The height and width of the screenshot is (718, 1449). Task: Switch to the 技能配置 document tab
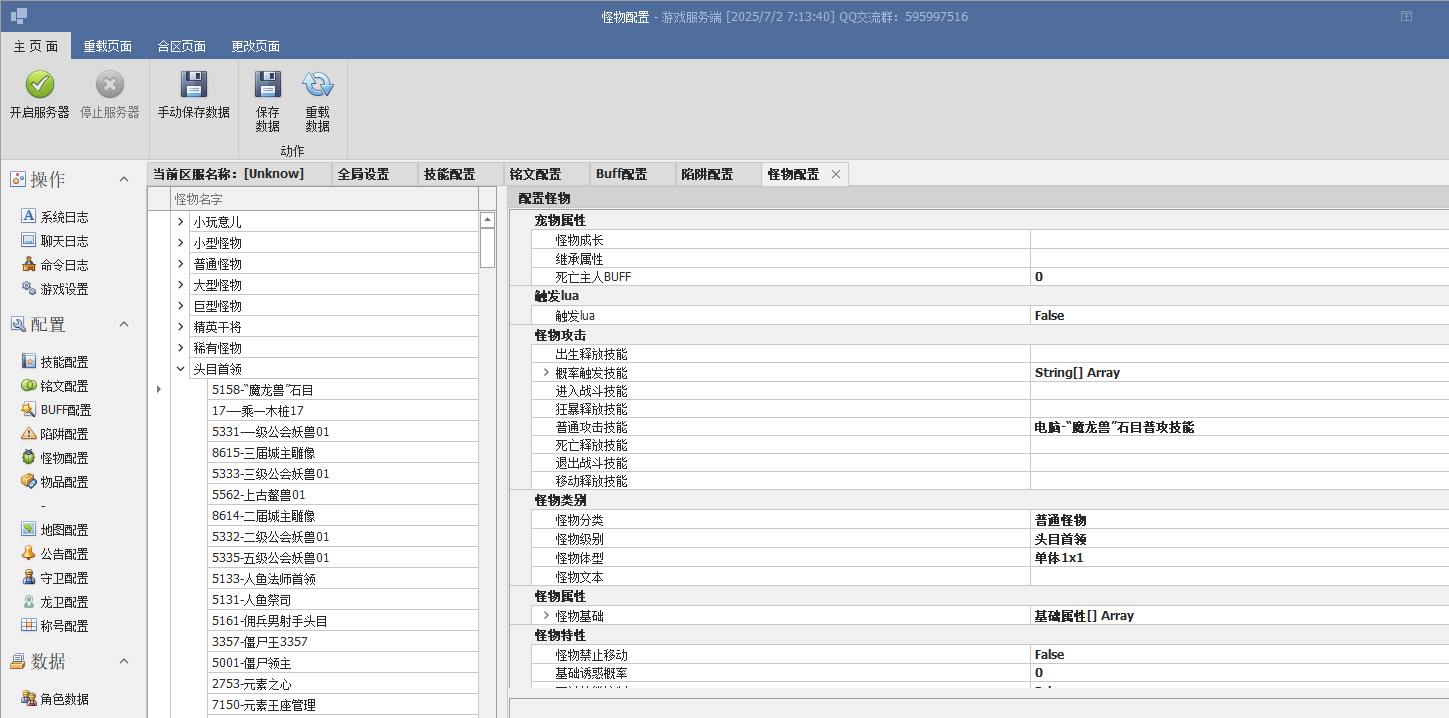[449, 174]
